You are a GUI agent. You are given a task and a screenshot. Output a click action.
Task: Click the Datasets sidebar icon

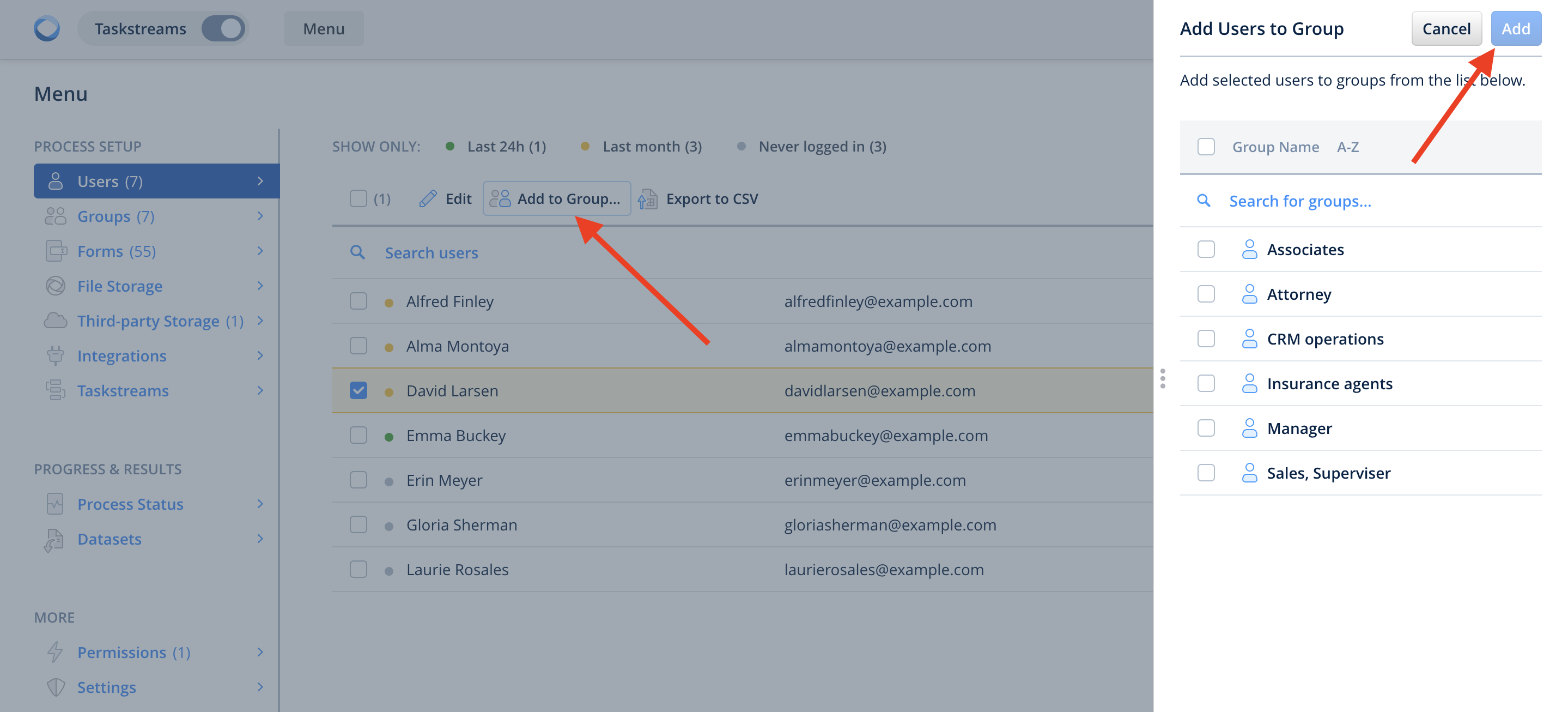click(54, 539)
